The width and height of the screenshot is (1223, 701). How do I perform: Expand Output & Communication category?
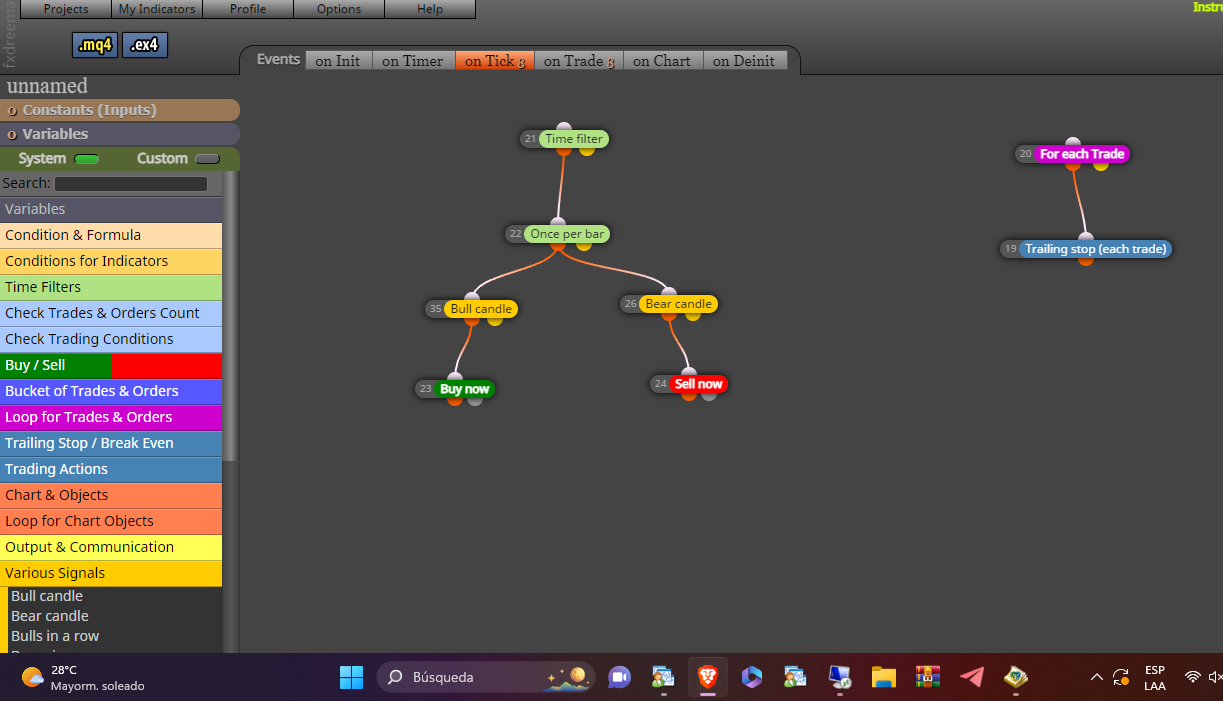tap(111, 547)
